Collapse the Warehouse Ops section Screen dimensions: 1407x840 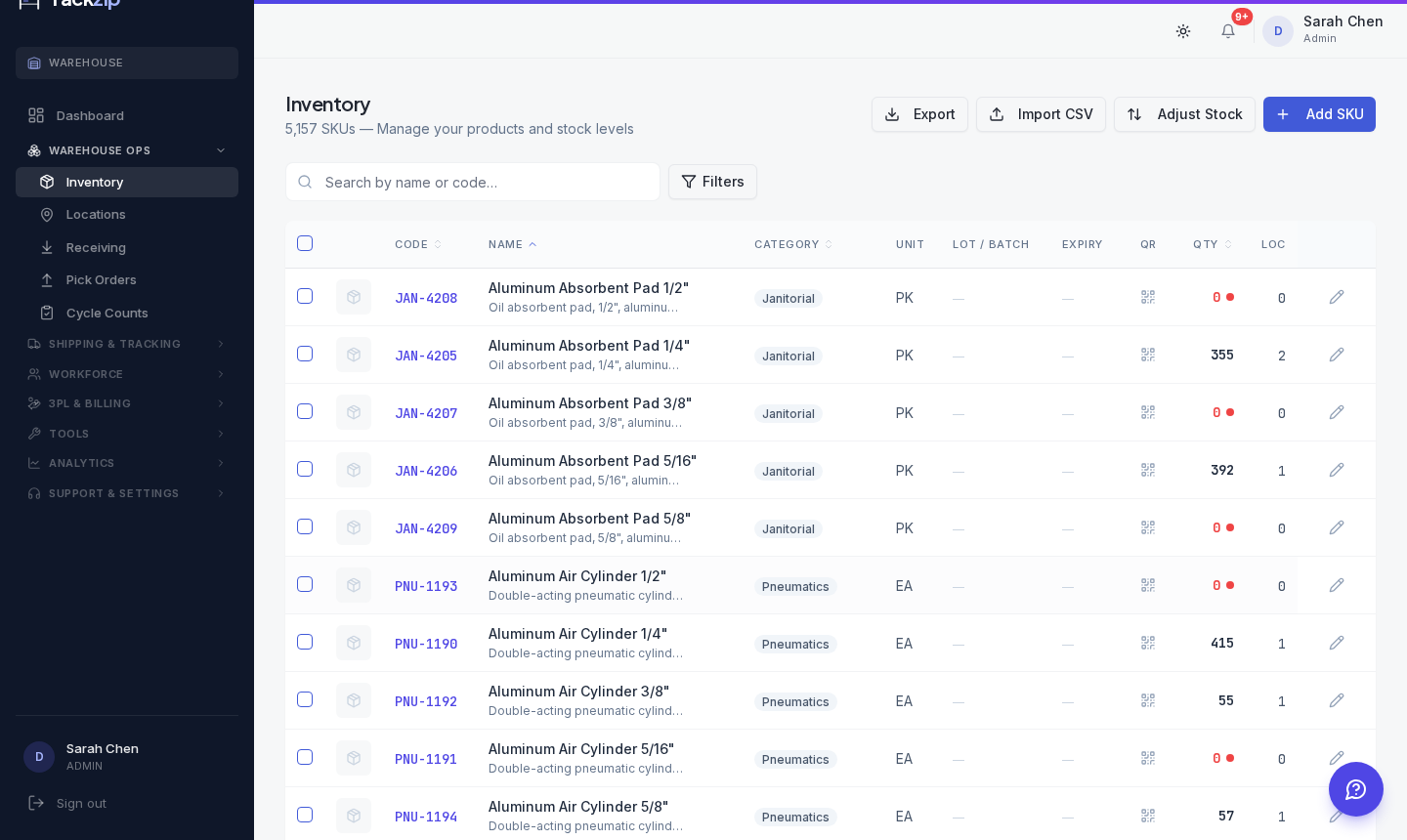pyautogui.click(x=127, y=150)
